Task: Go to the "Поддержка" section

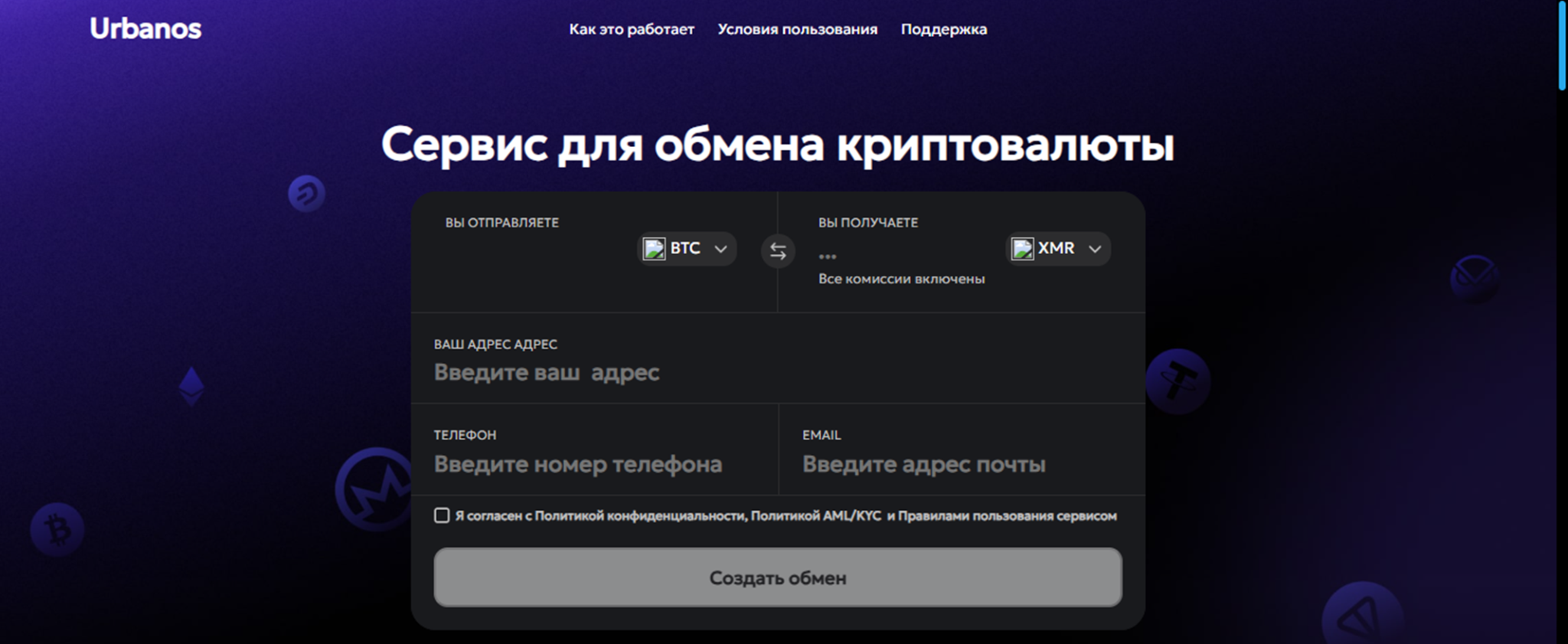Action: (944, 29)
